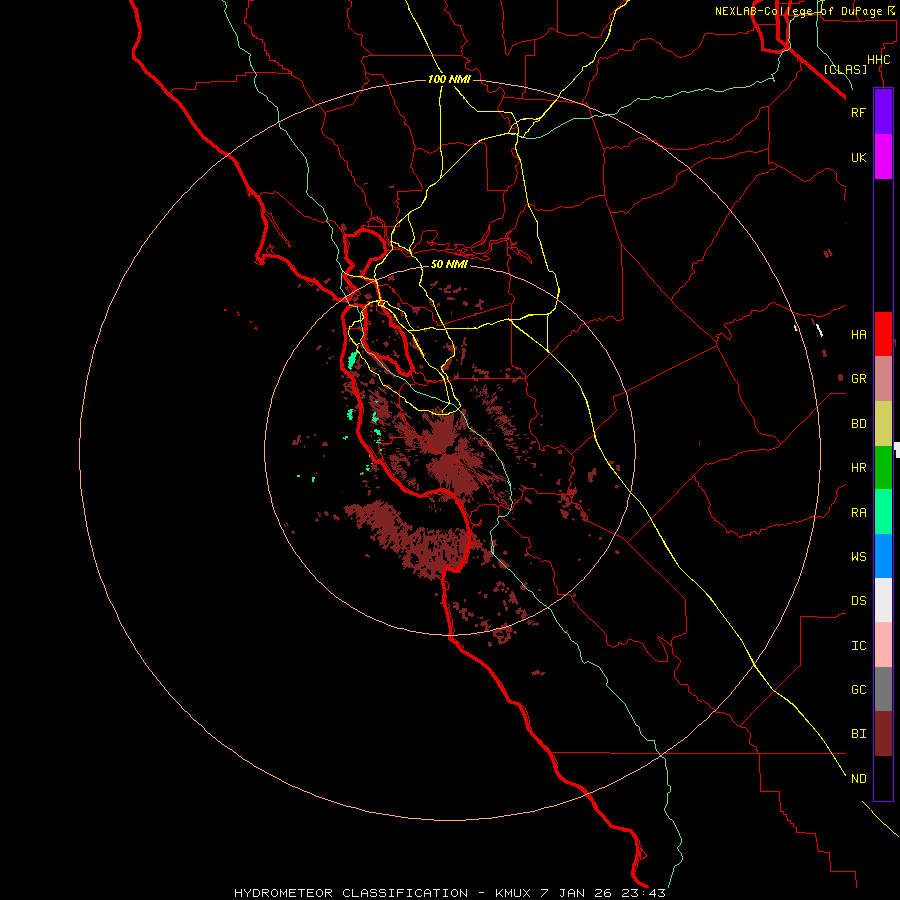The height and width of the screenshot is (900, 900).
Task: Select the 'HR' legend label
Action: point(858,468)
